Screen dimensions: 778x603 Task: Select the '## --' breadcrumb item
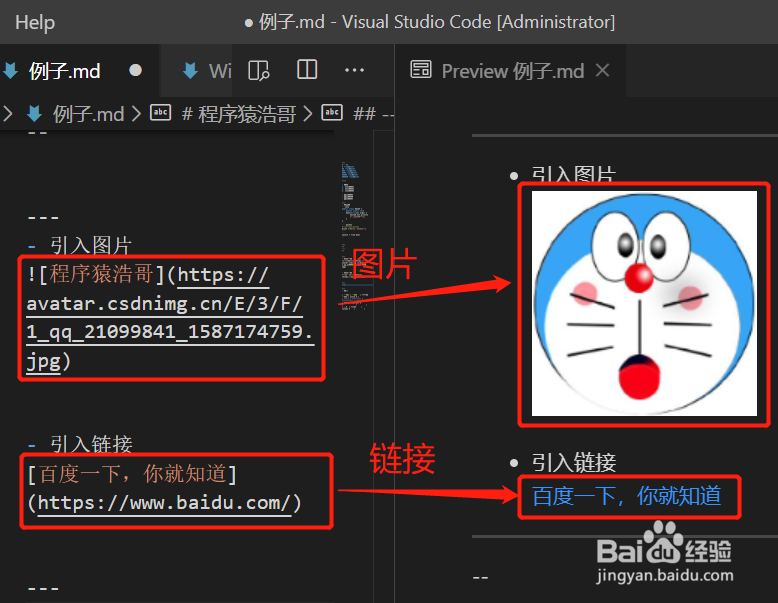[373, 114]
